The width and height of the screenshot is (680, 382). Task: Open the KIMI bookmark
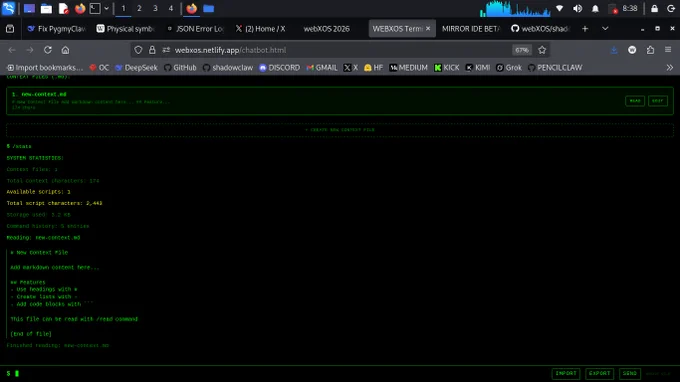coord(477,68)
